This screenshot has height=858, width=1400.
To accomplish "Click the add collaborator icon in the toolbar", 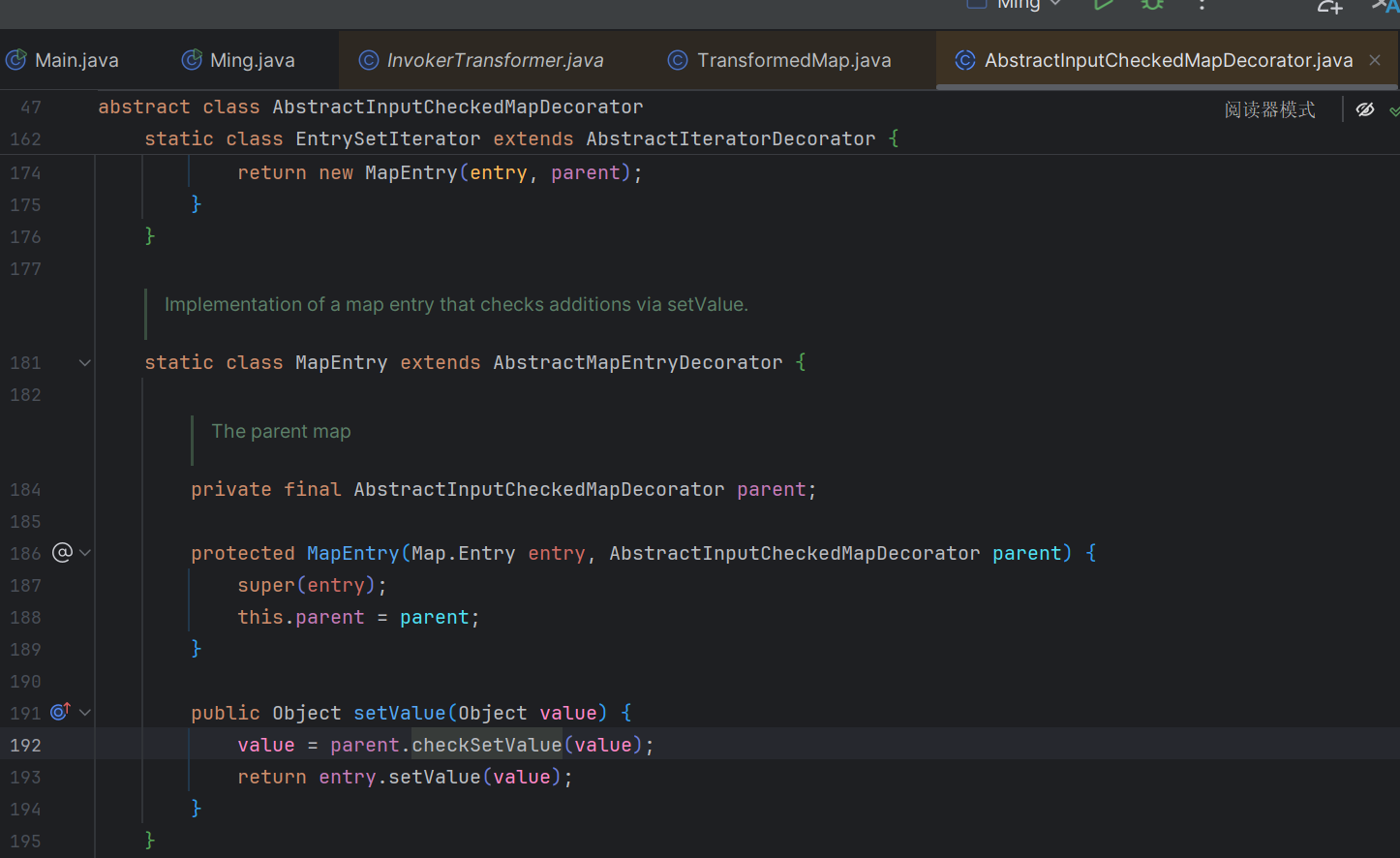I will [1329, 7].
